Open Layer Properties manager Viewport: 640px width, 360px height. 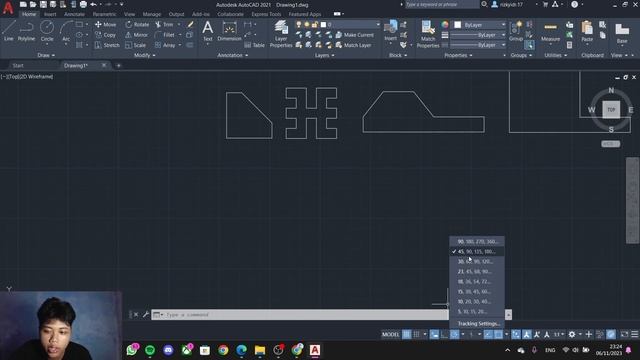[x=281, y=34]
